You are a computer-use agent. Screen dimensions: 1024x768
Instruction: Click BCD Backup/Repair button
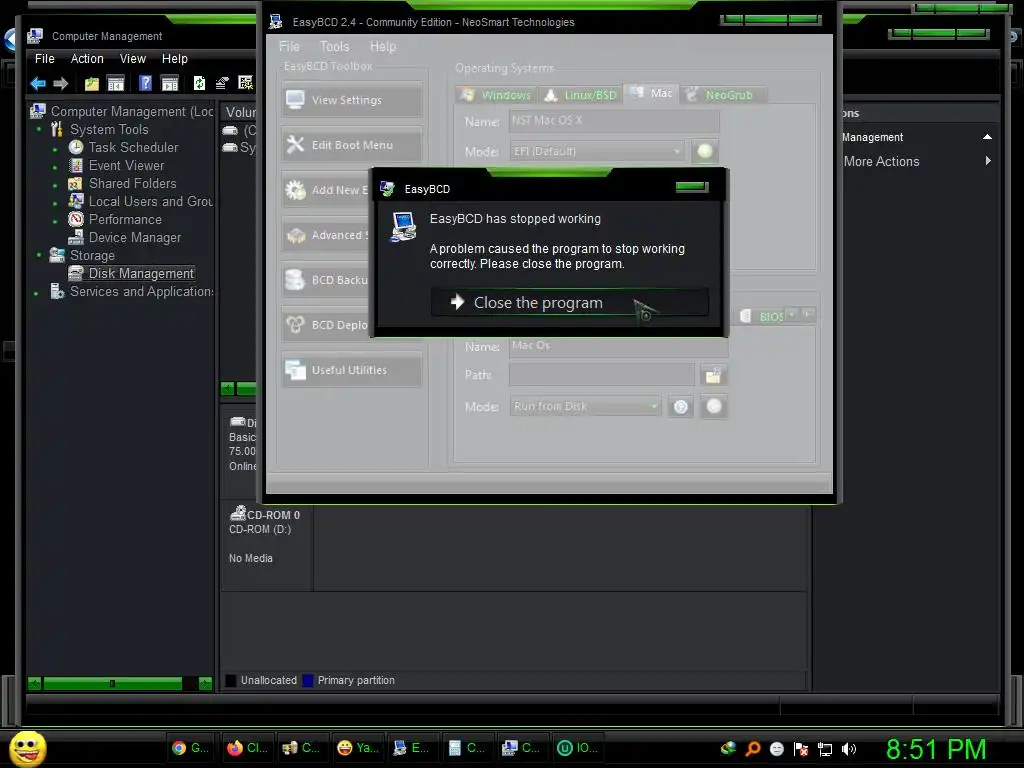tap(327, 280)
